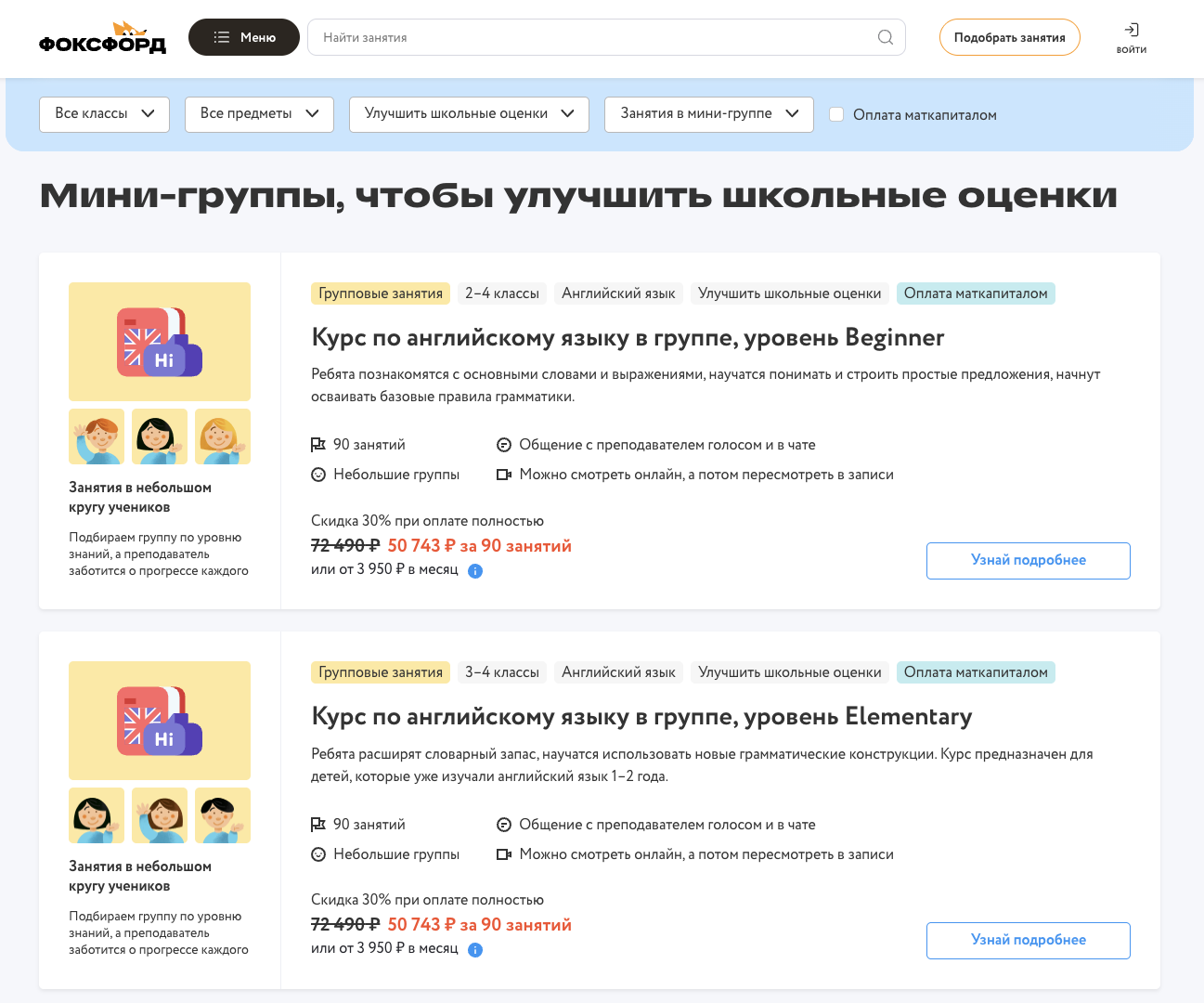Click the smiley icon beside Небольшие группы

point(317,474)
